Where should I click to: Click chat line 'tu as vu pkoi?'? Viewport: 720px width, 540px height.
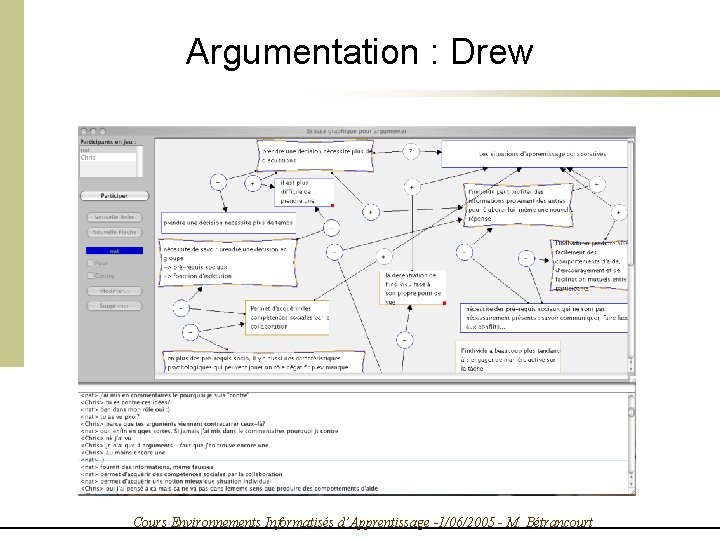tap(110, 417)
